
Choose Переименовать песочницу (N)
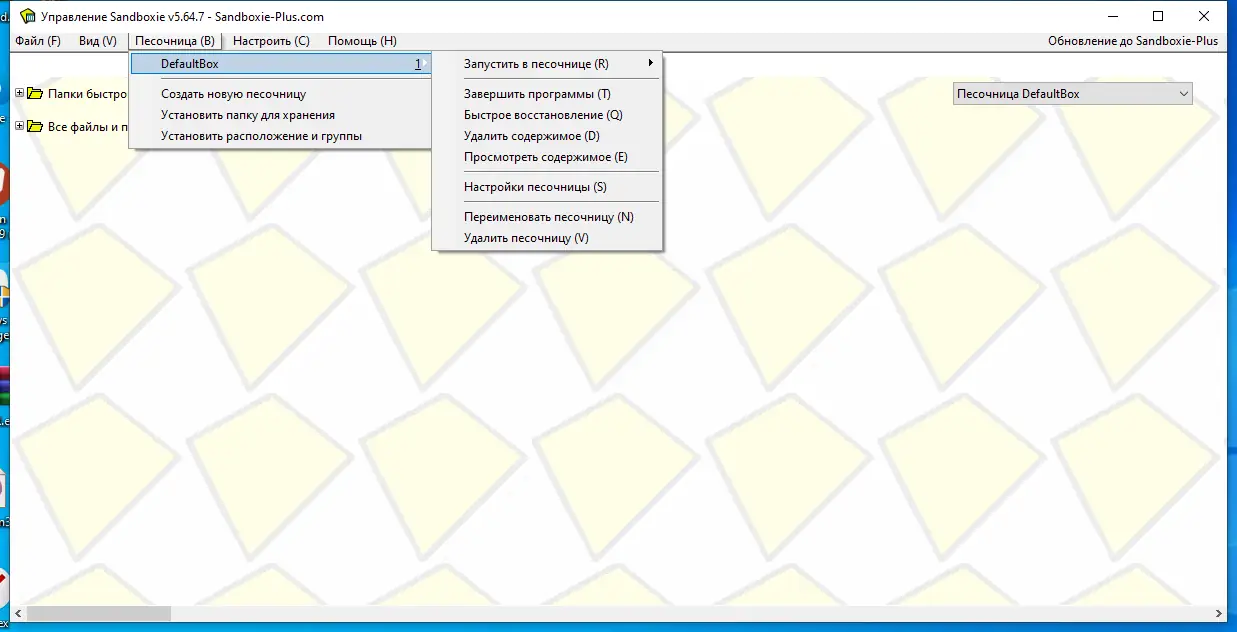pyautogui.click(x=547, y=217)
